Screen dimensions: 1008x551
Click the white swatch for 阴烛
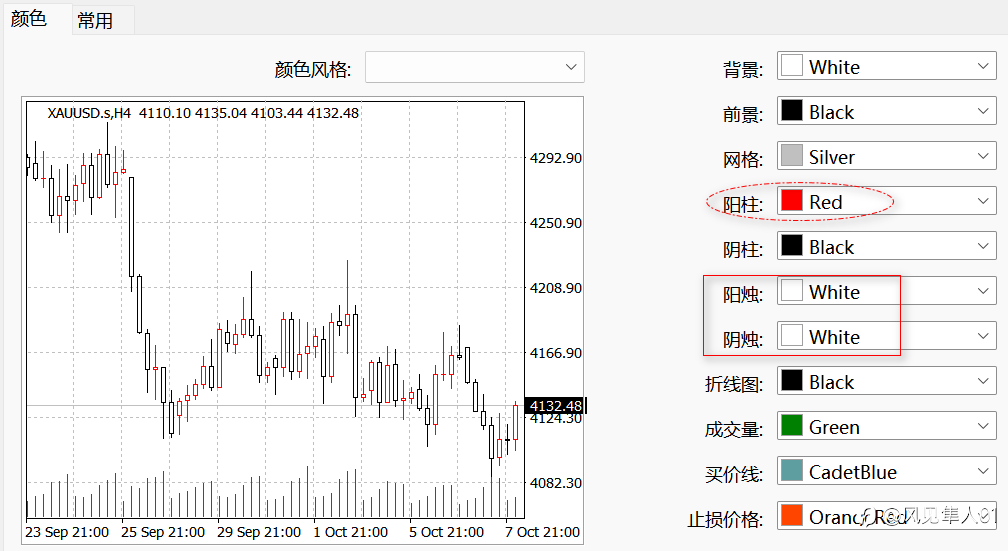point(791,336)
